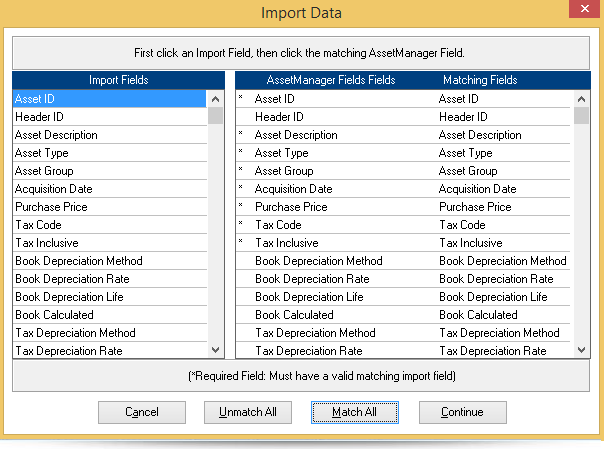This screenshot has width=604, height=449.
Task: Click 'Tax Depreciation Method' in AssetManager Fields column
Action: [315, 333]
